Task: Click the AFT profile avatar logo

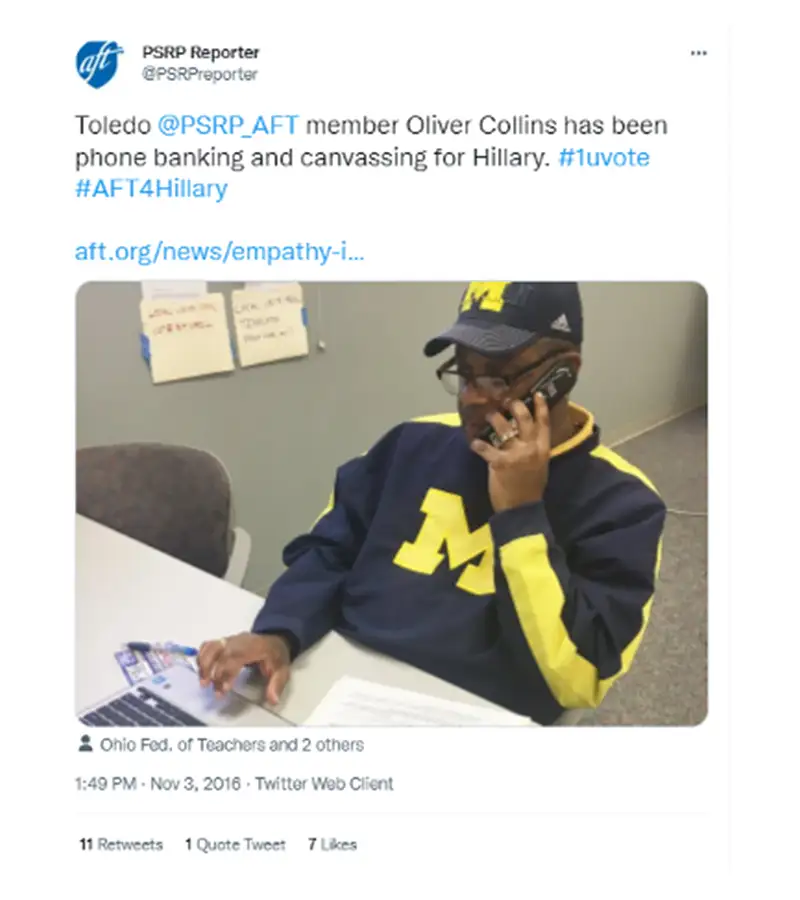Action: 99,64
